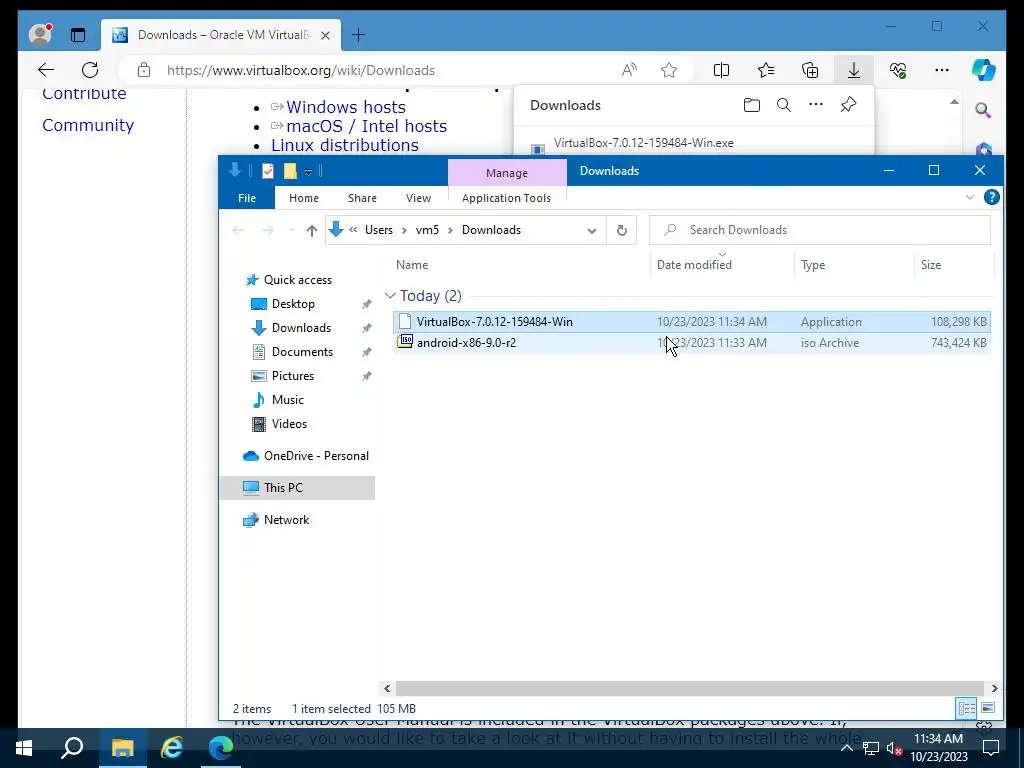The height and width of the screenshot is (768, 1024).
Task: Sort by Date modified column
Action: (x=694, y=264)
